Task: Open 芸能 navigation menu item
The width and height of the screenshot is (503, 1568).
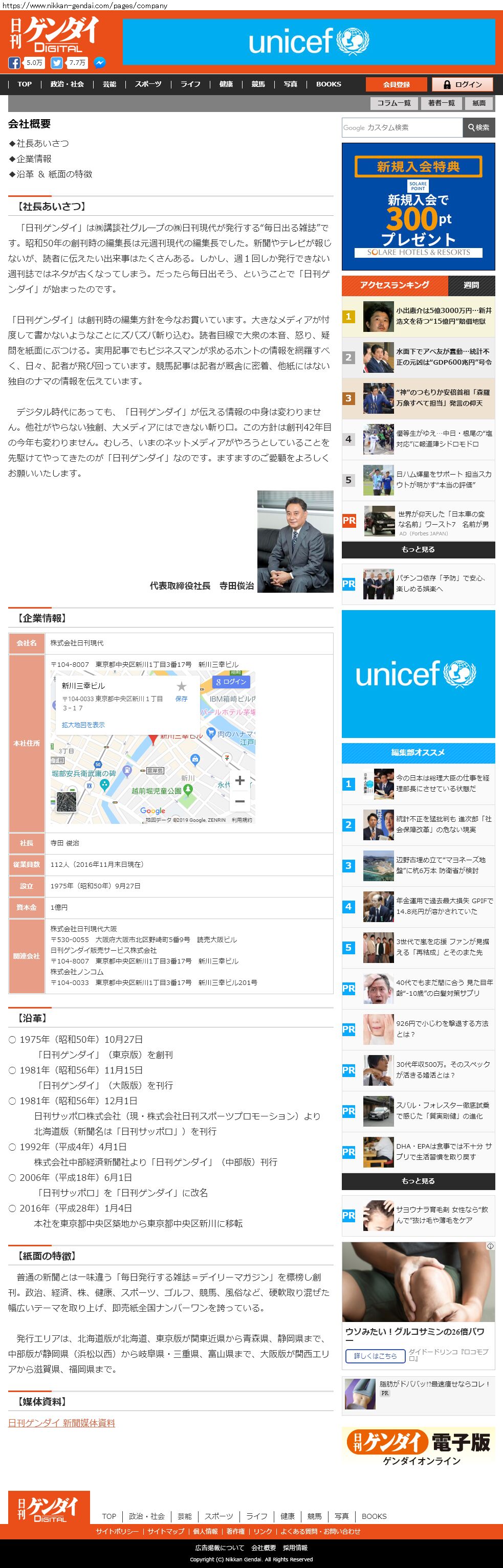Action: point(110,84)
